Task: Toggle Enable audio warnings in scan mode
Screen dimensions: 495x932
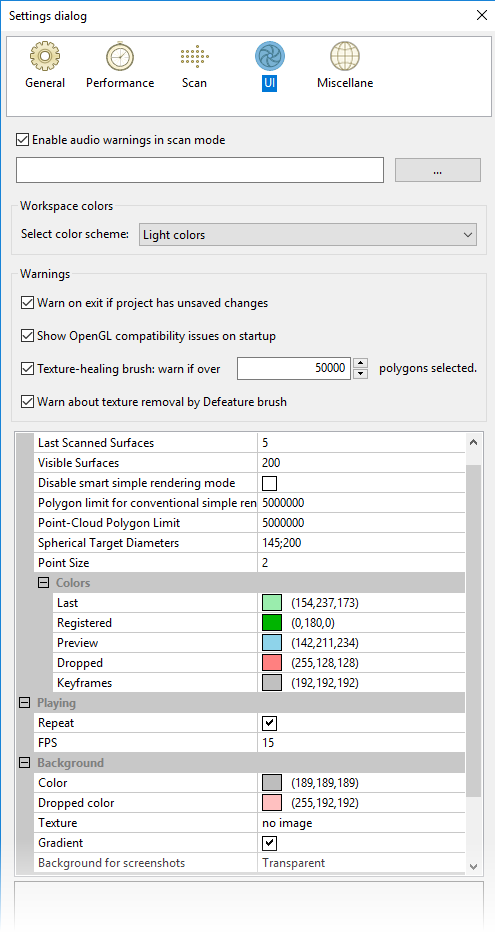Action: tap(23, 140)
